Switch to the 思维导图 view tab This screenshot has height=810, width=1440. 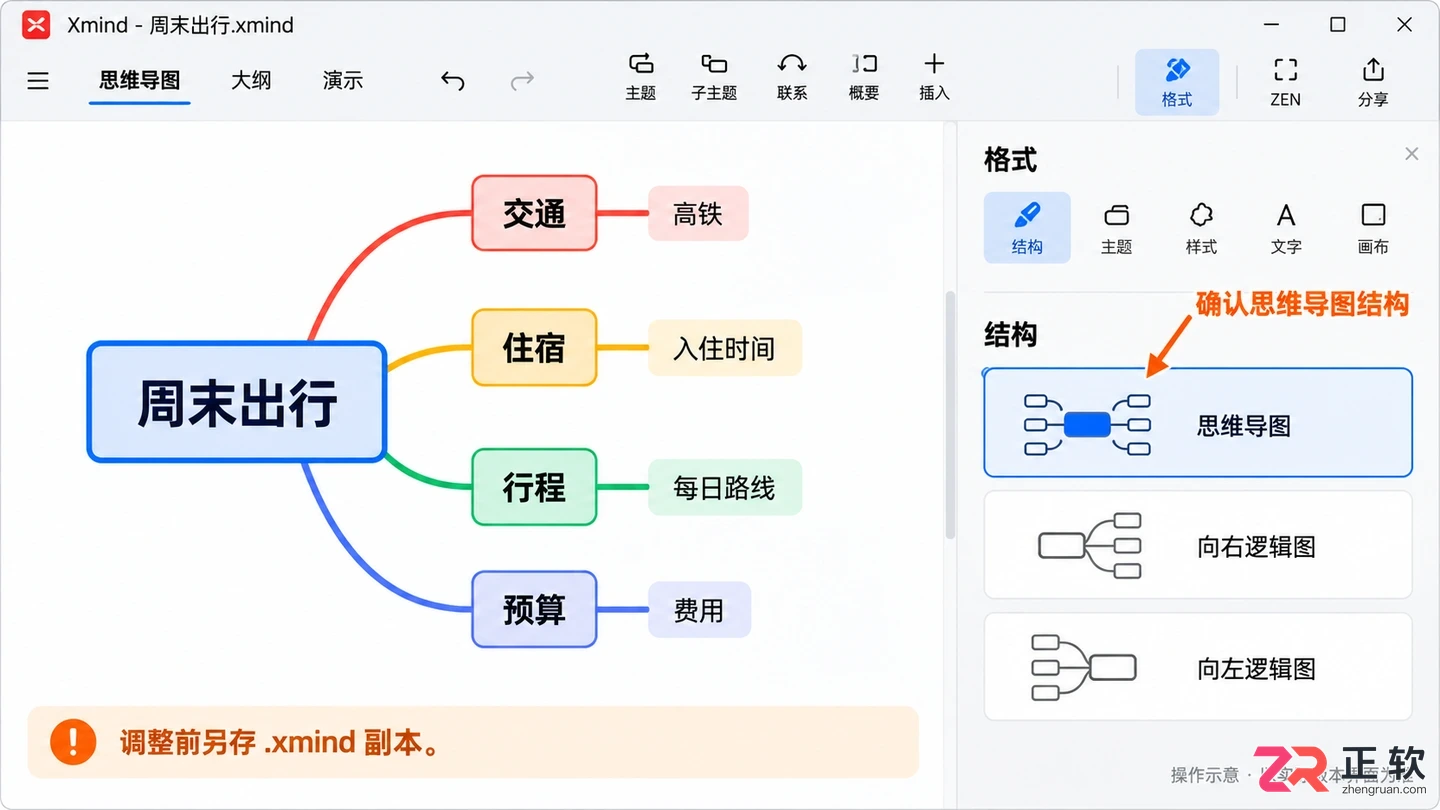point(139,81)
